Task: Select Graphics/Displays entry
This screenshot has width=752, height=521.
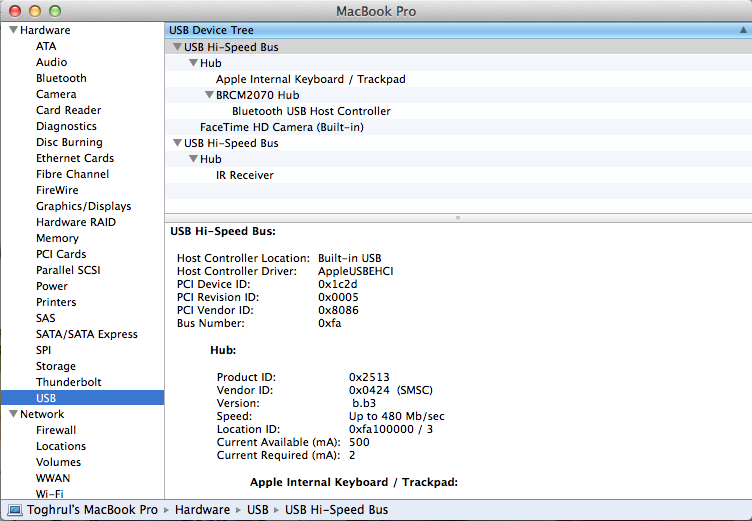Action: (83, 206)
